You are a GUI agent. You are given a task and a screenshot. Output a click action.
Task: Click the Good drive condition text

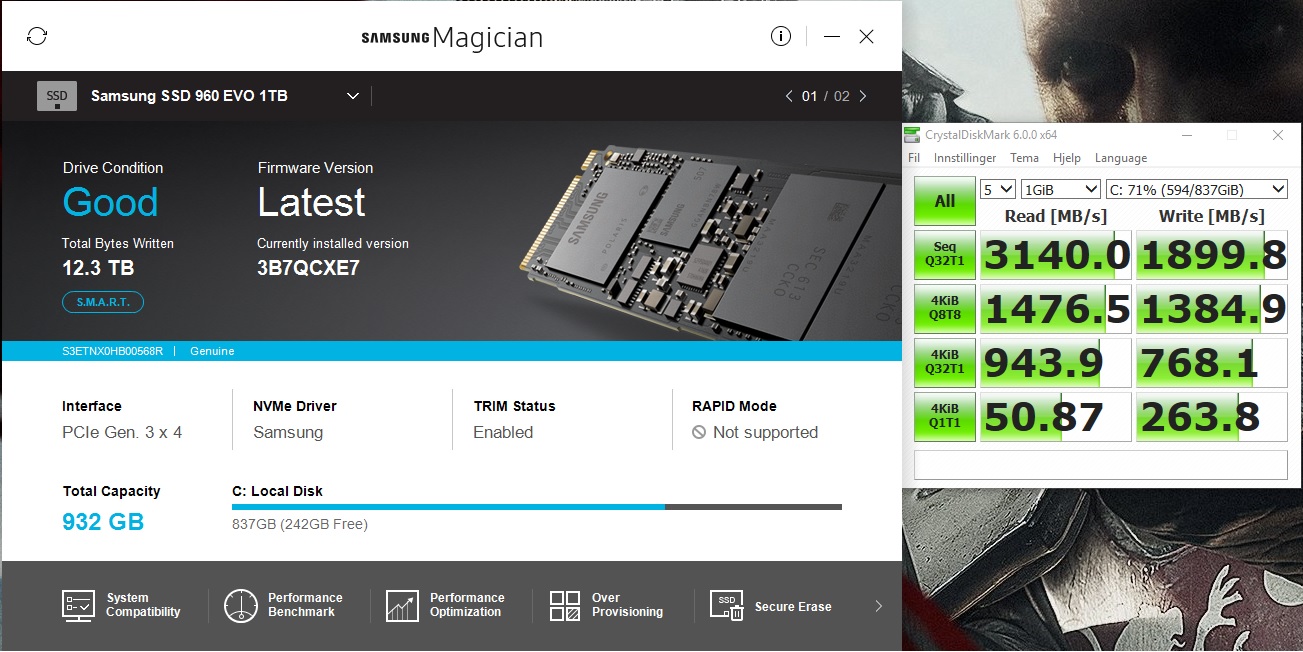pos(110,202)
